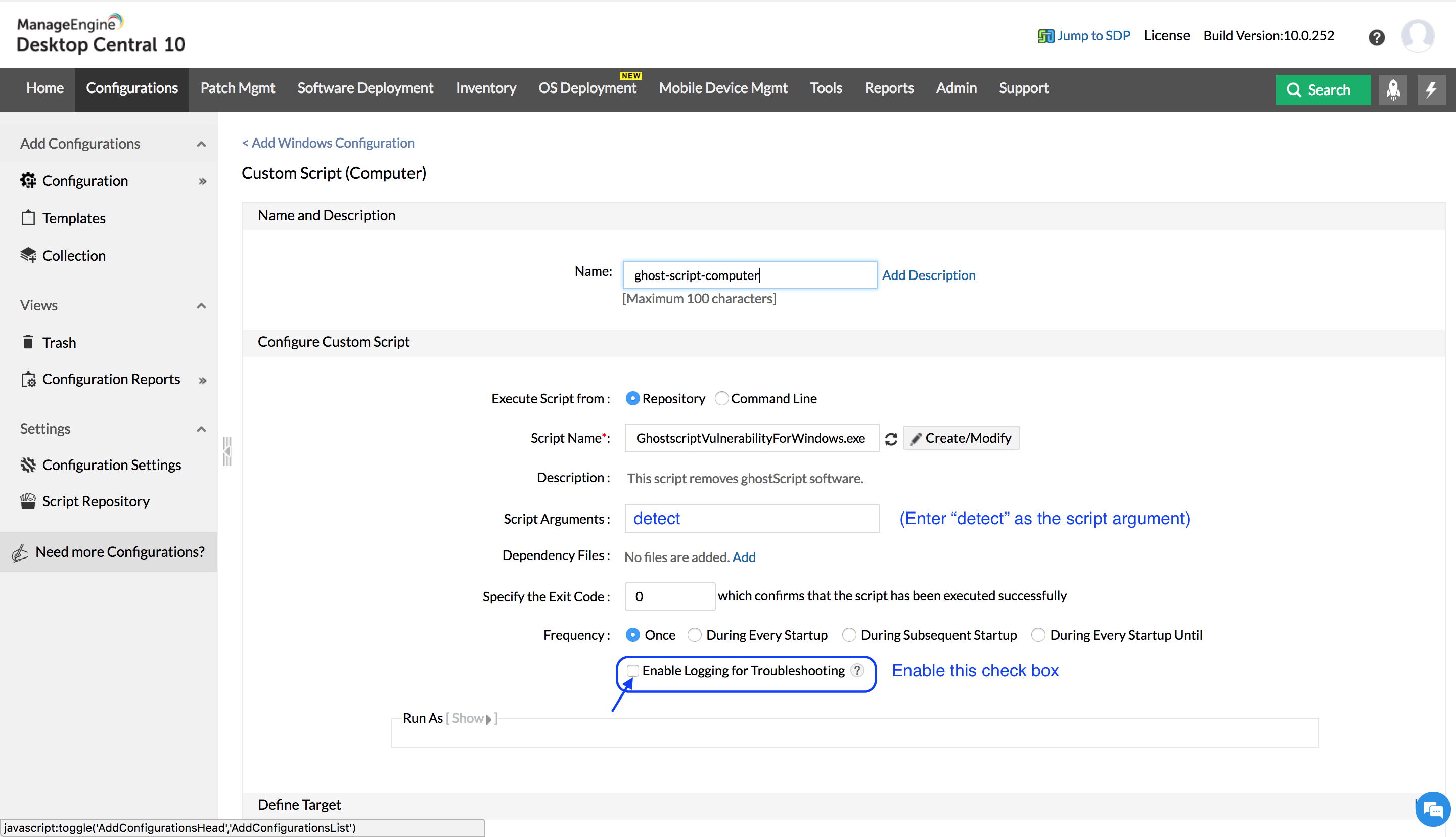This screenshot has width=1456, height=837.
Task: Click the Script Arguments input field
Action: (x=751, y=519)
